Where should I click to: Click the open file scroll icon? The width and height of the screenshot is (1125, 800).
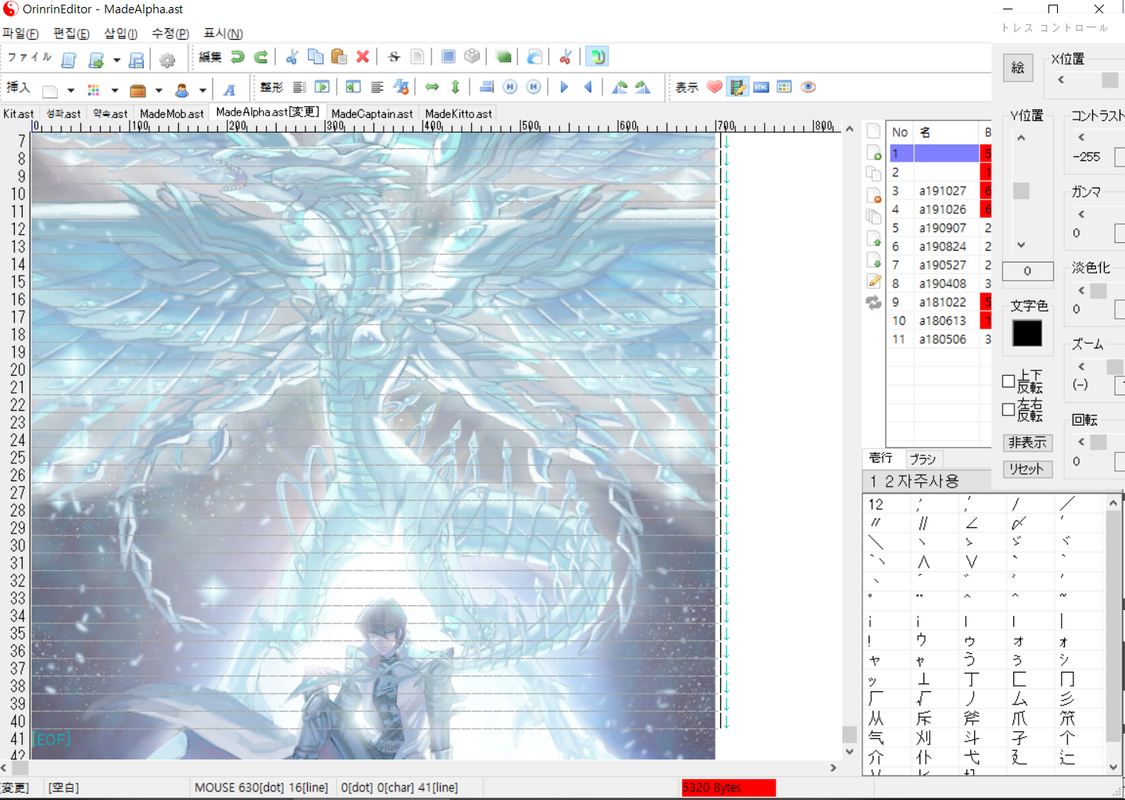pyautogui.click(x=69, y=60)
